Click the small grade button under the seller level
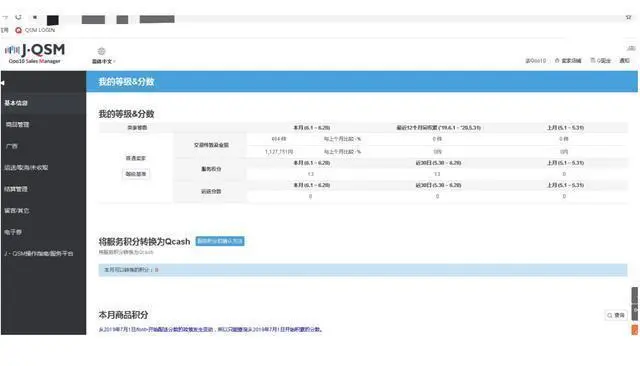Screen dimensions: 640x366 (x=136, y=174)
